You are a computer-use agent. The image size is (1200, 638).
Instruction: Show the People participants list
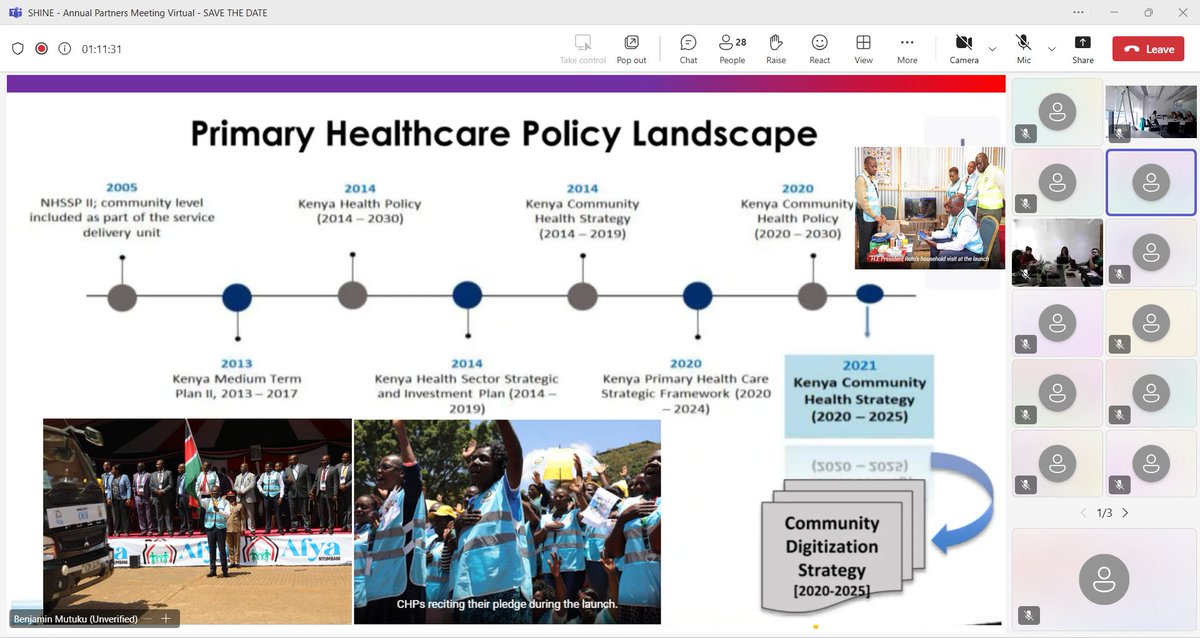click(732, 48)
